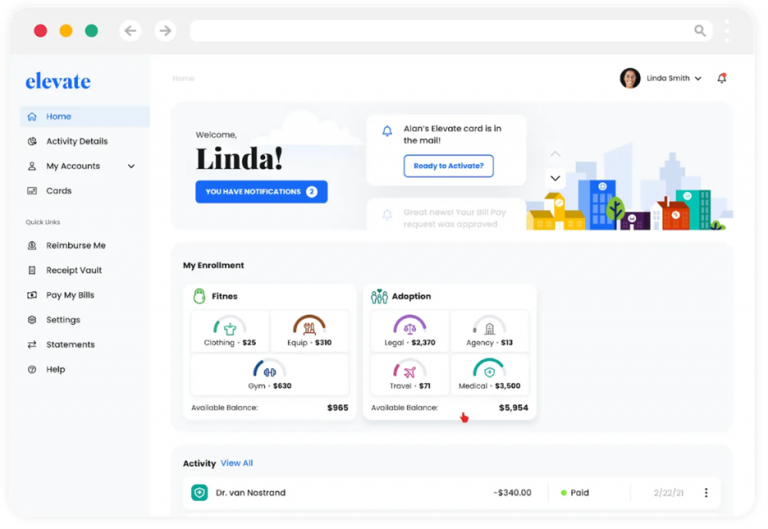This screenshot has width=768, height=529.
Task: Select the Legal adoption scales icon
Action: (x=409, y=326)
